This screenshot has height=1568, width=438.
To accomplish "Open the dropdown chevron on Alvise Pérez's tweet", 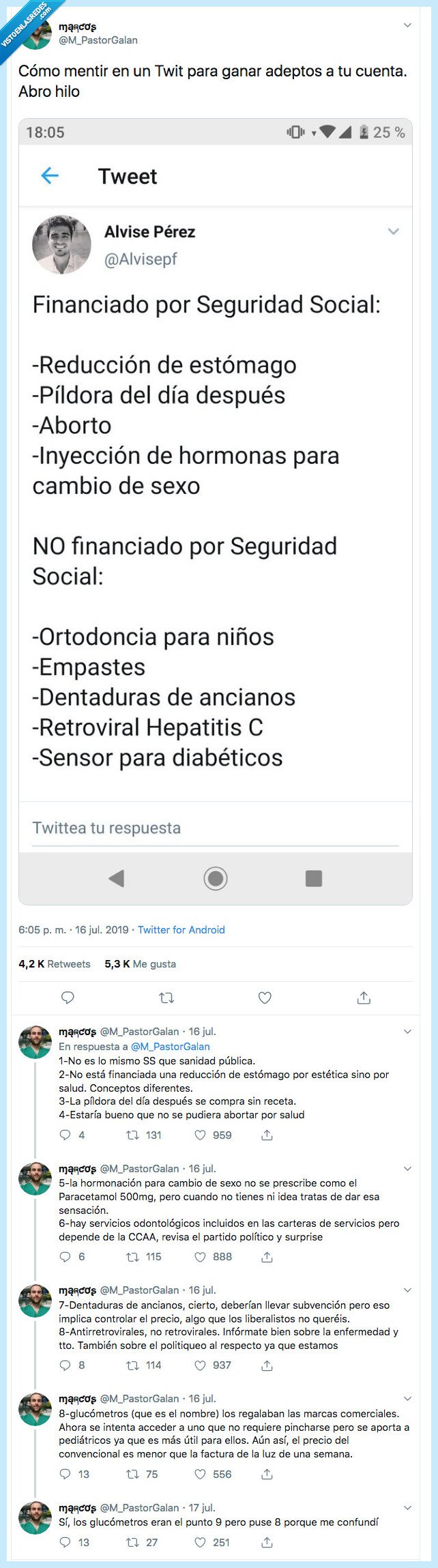I will (x=394, y=231).
